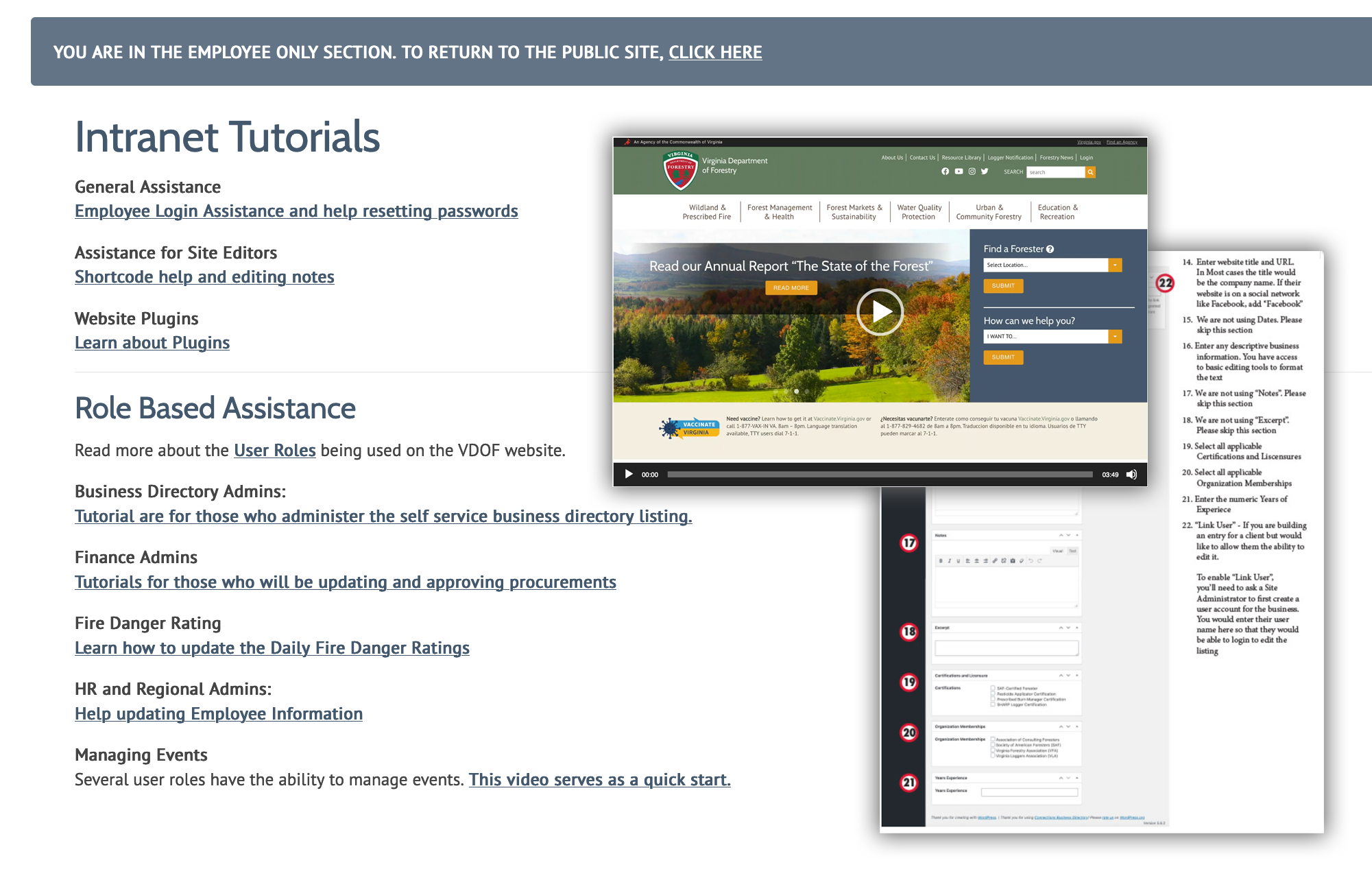Viewport: 1372px width, 891px height.
Task: Click the Virginia Department of Forestry shield logo
Action: point(680,169)
